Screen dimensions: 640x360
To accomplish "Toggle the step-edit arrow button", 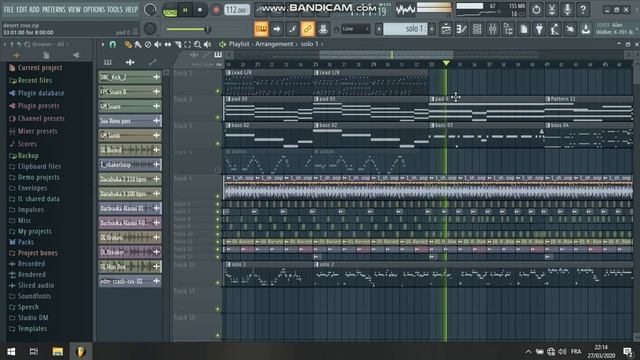I will 277,29.
